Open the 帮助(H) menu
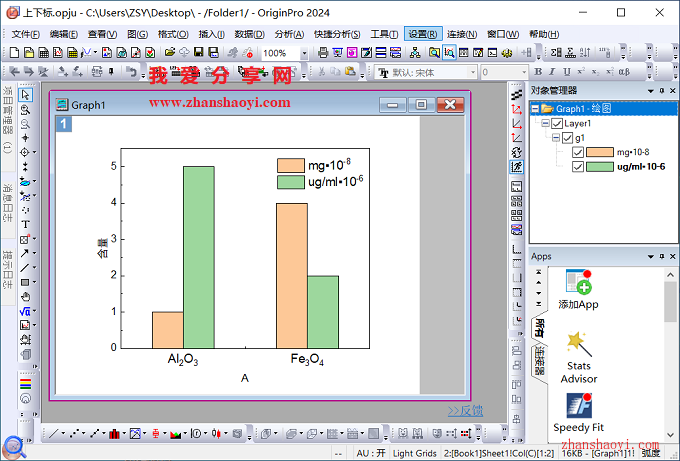This screenshot has height=461, width=680. pos(544,34)
